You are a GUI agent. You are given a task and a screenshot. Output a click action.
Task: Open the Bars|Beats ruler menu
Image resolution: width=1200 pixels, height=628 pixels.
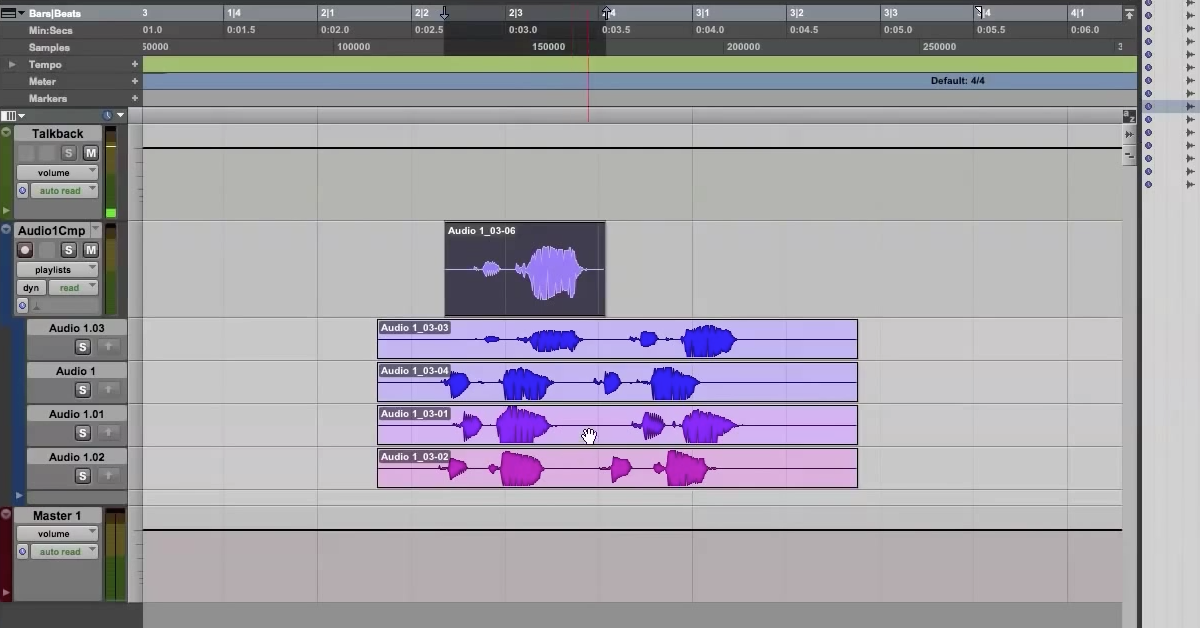pos(14,13)
